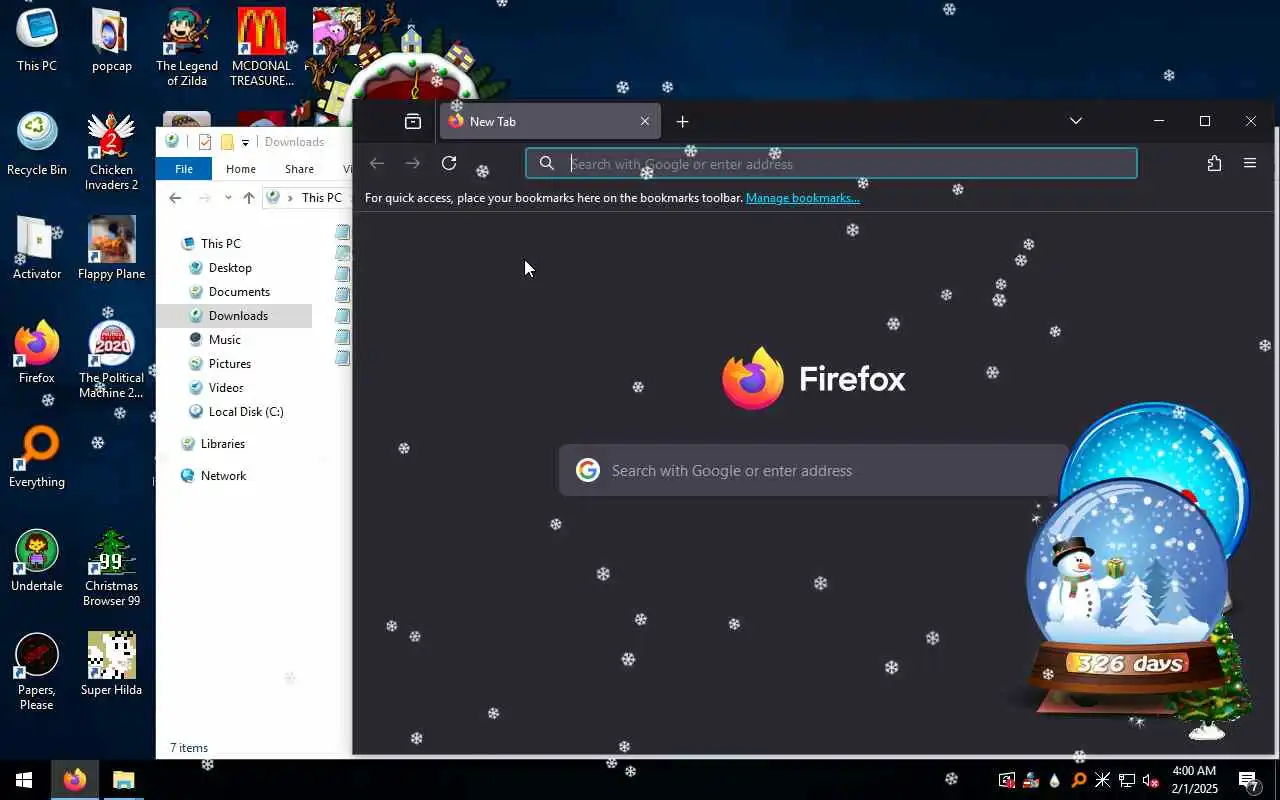1280x800 pixels.
Task: Switch to Share ribbon tab in File Explorer
Action: [x=299, y=169]
